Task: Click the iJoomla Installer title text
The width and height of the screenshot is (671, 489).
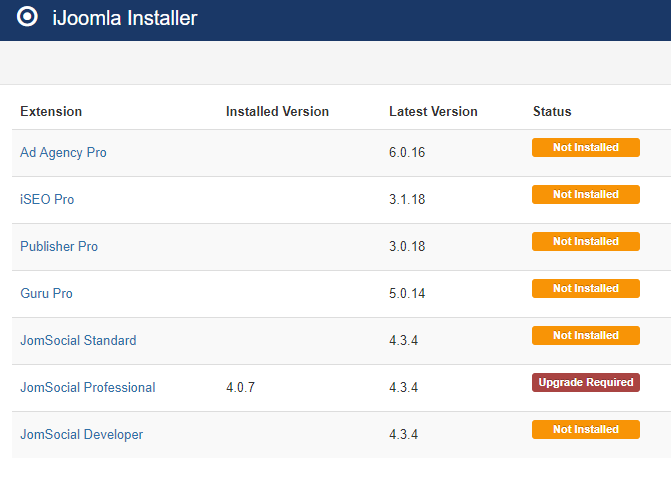Action: click(125, 18)
